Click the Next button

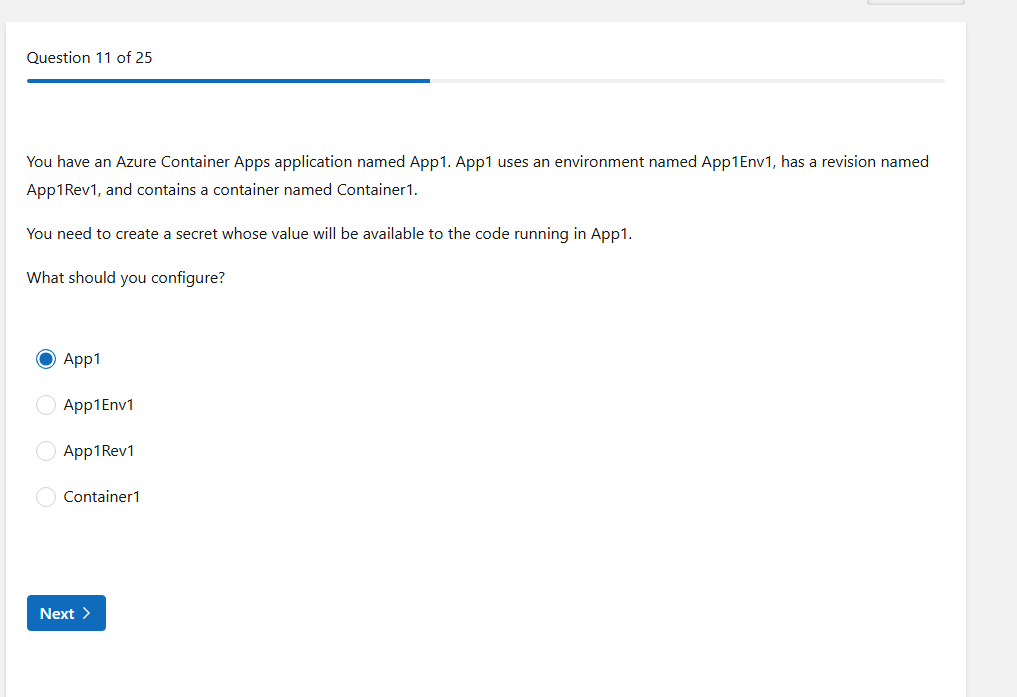(66, 613)
